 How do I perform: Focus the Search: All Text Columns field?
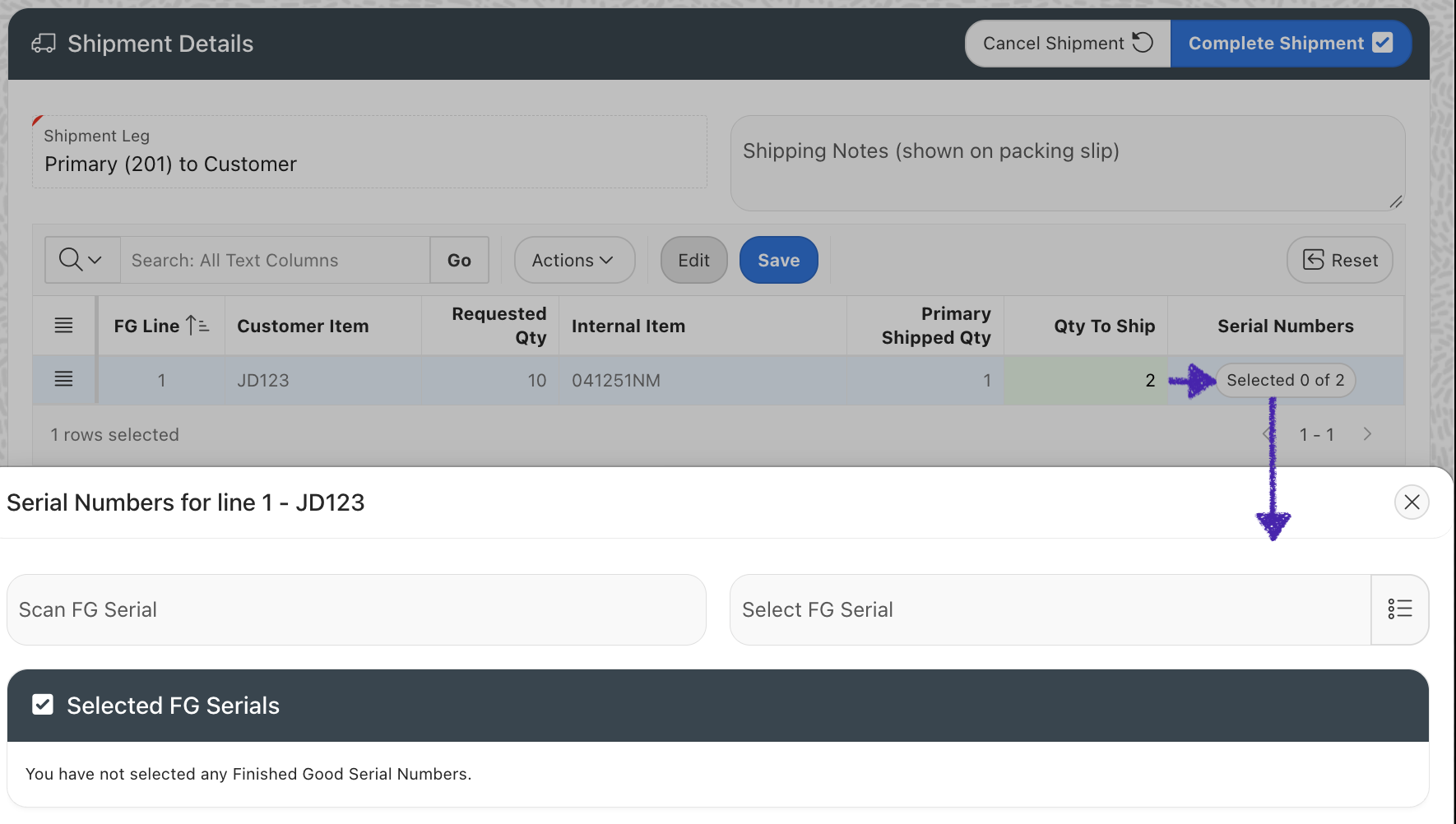[275, 260]
